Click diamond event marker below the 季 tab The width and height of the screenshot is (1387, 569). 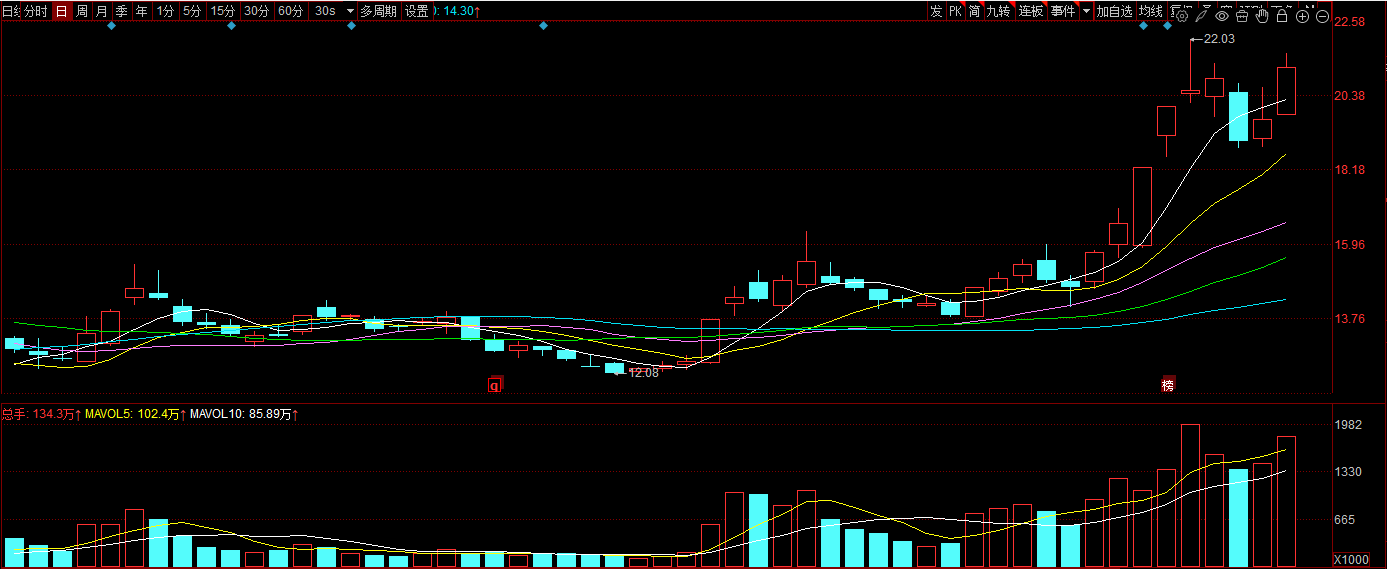tap(111, 26)
